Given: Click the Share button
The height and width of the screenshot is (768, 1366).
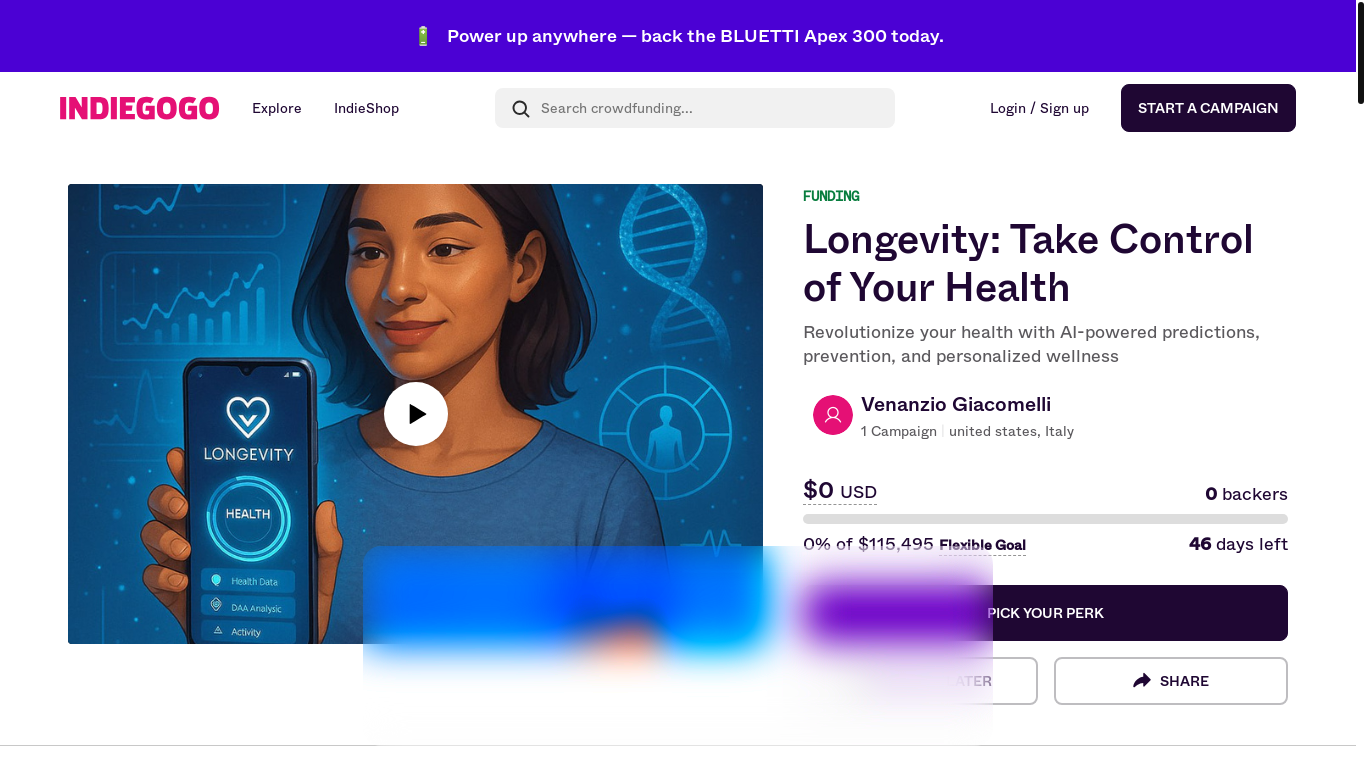Looking at the screenshot, I should [1170, 681].
